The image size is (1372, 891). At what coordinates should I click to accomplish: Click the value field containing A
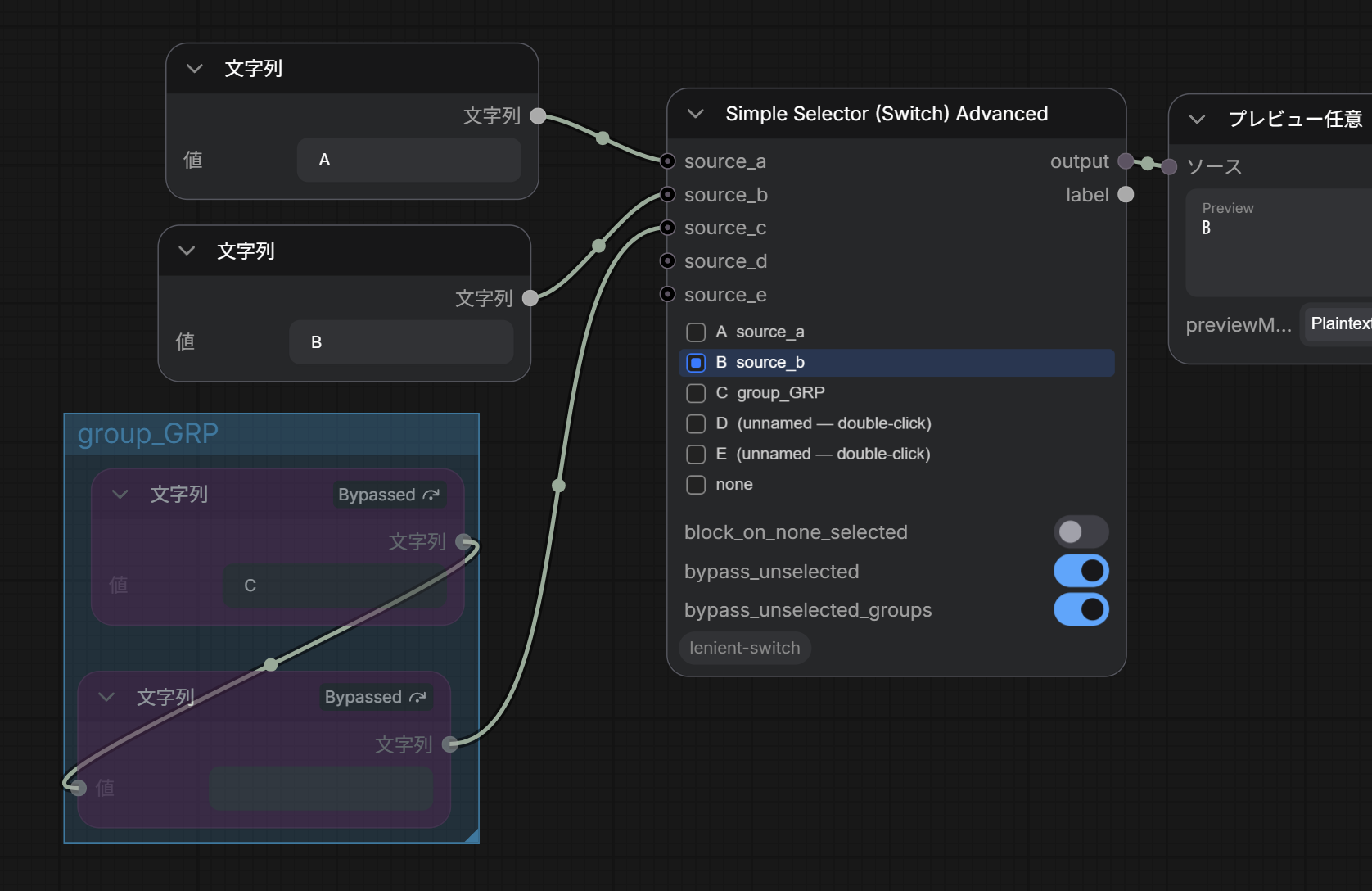click(409, 160)
